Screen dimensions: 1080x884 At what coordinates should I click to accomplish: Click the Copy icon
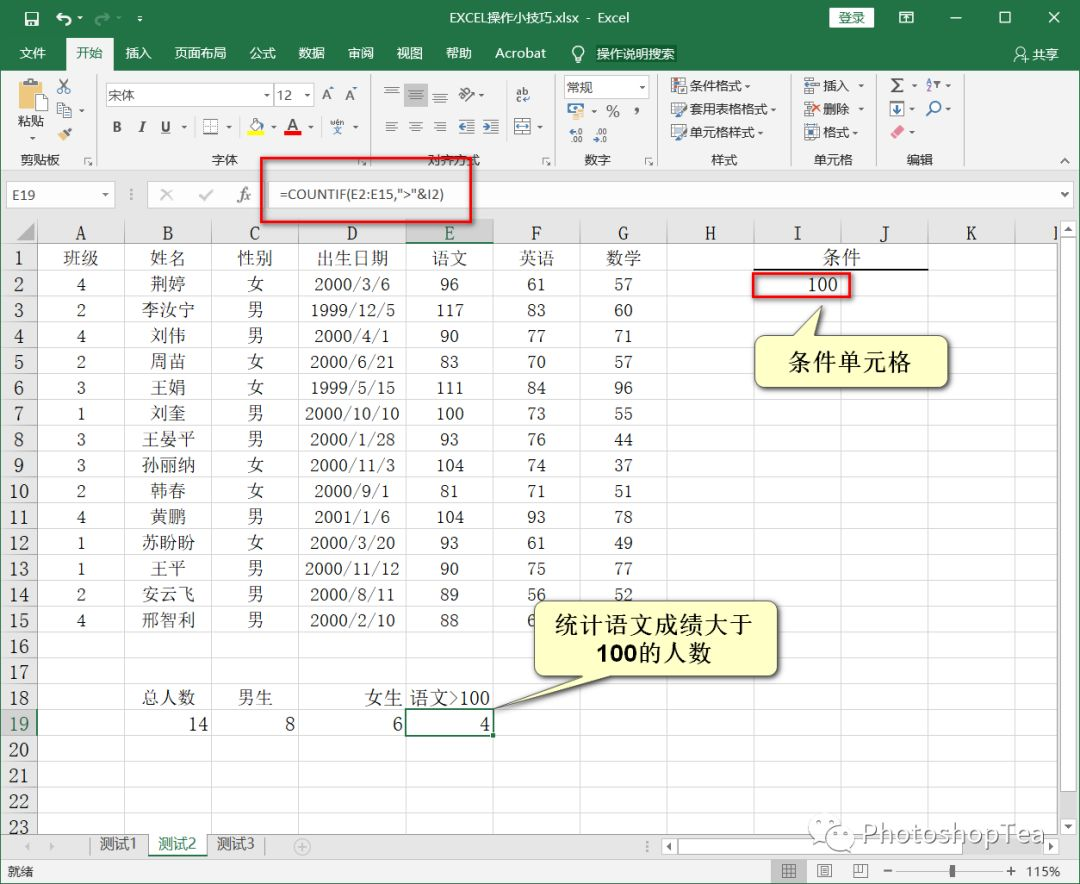coord(64,110)
